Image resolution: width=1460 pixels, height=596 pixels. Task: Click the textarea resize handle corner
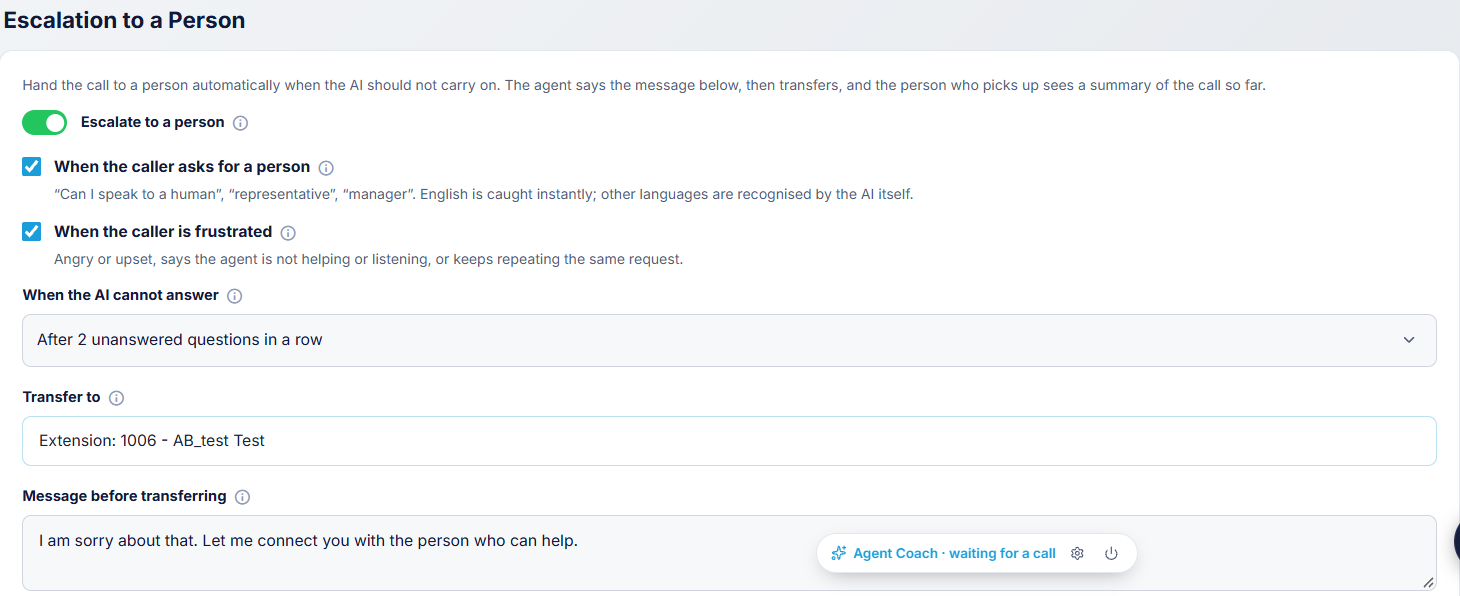coord(1428,582)
